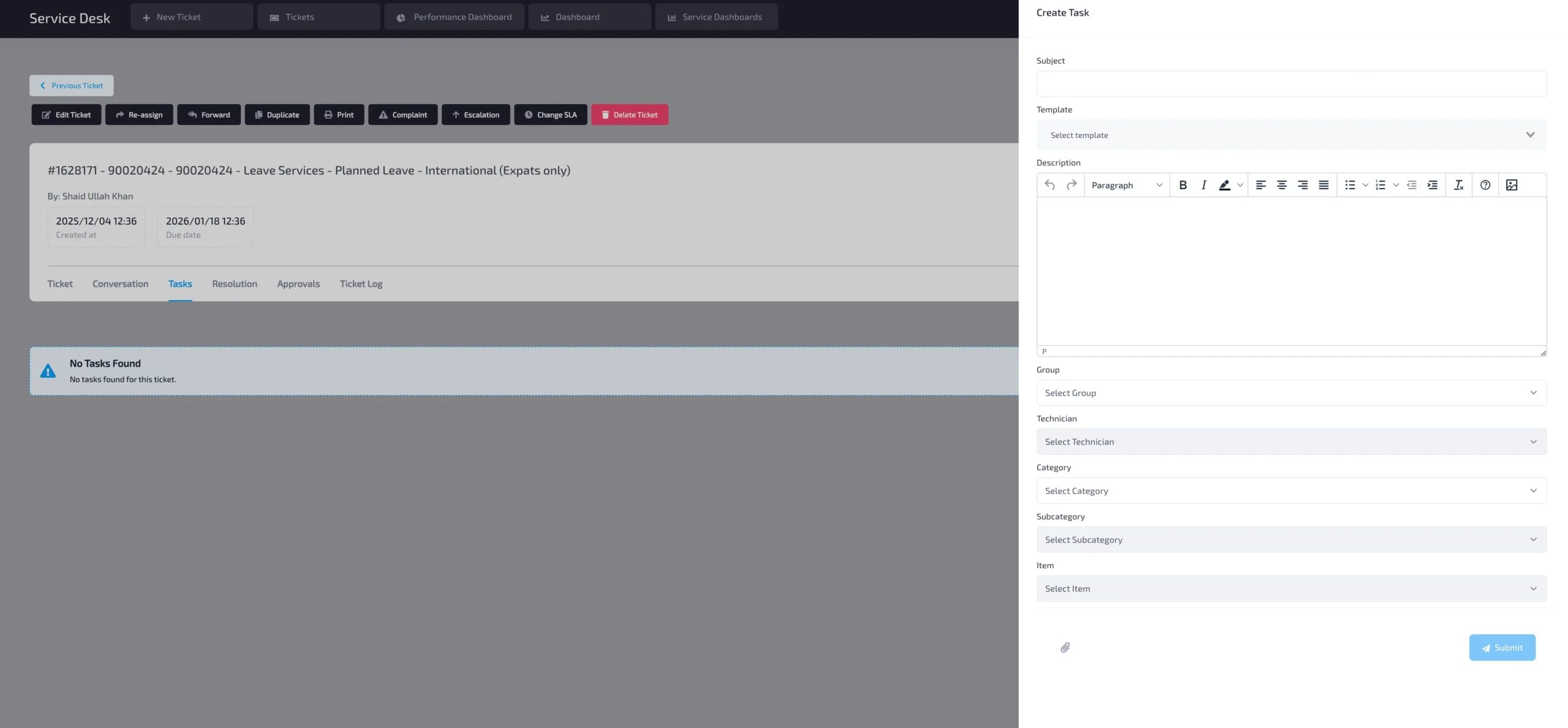Click the redo arrow in editor toolbar
Image resolution: width=1568 pixels, height=728 pixels.
[x=1071, y=185]
